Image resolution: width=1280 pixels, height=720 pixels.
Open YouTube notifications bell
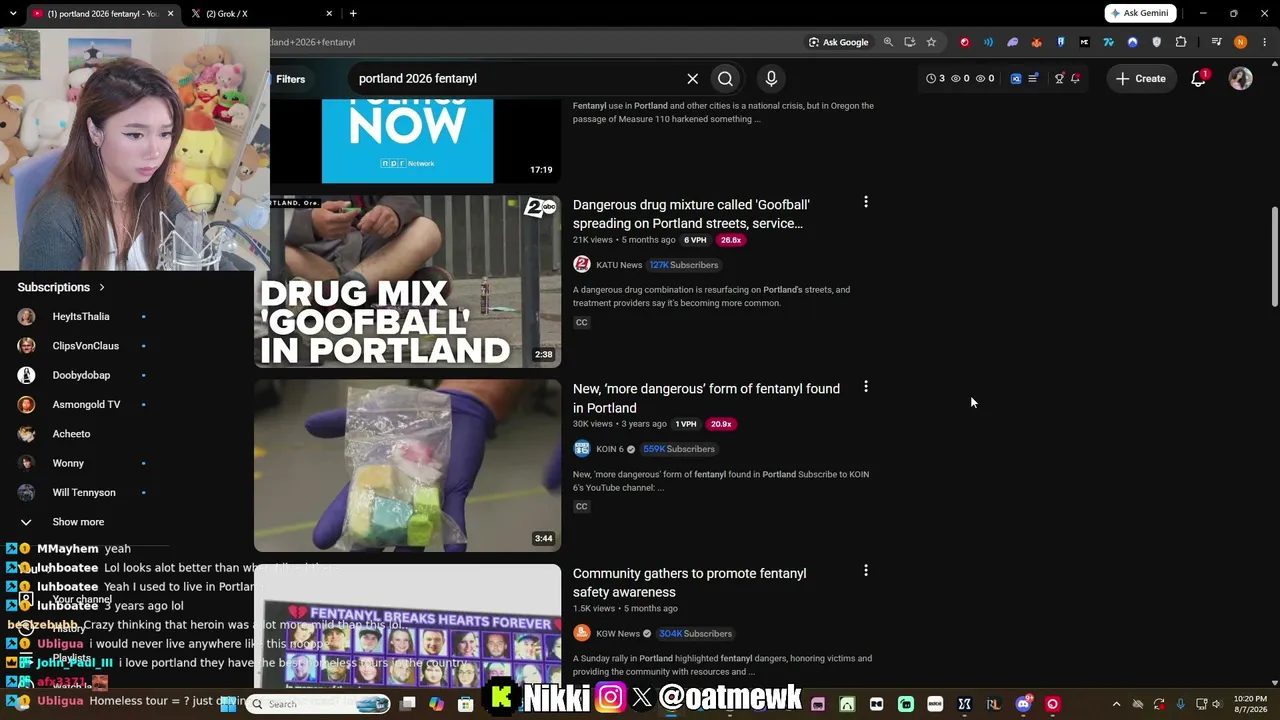point(1199,78)
